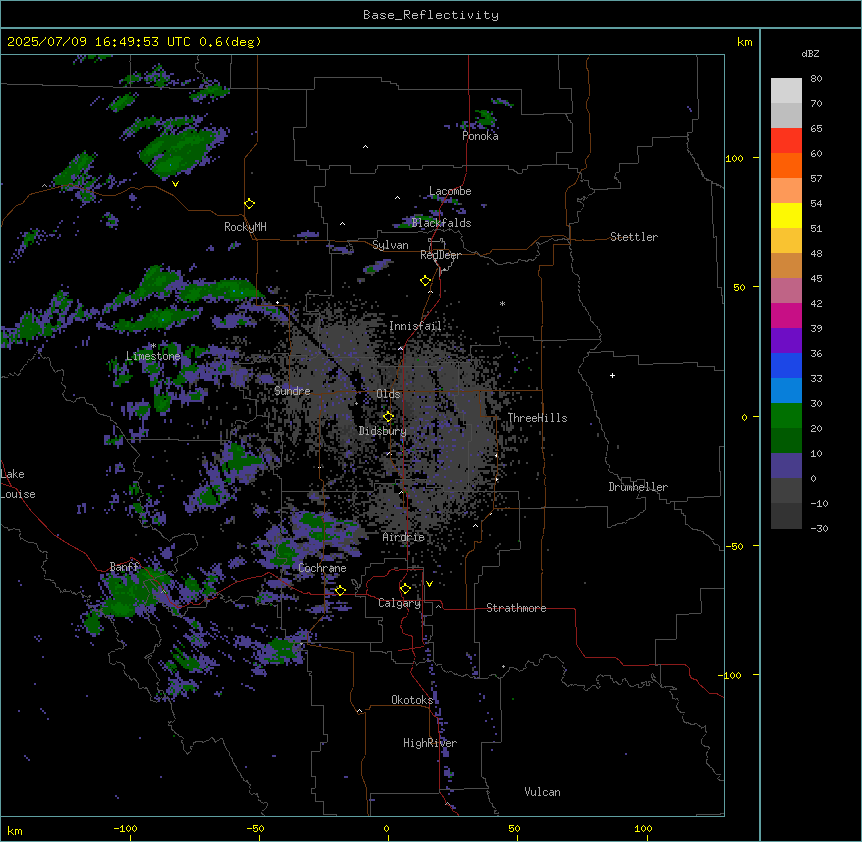
Task: Click the -30 value on the dBZ legend
Action: [819, 528]
